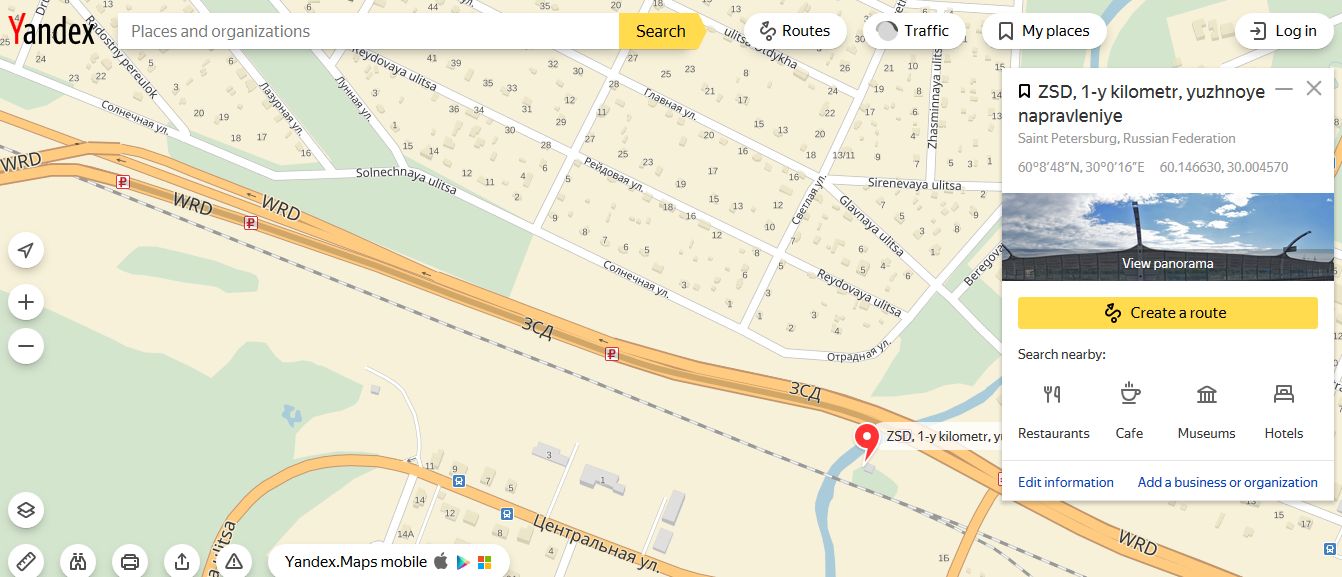This screenshot has height=577, width=1342.
Task: Click the Log in button
Action: pyautogui.click(x=1285, y=31)
